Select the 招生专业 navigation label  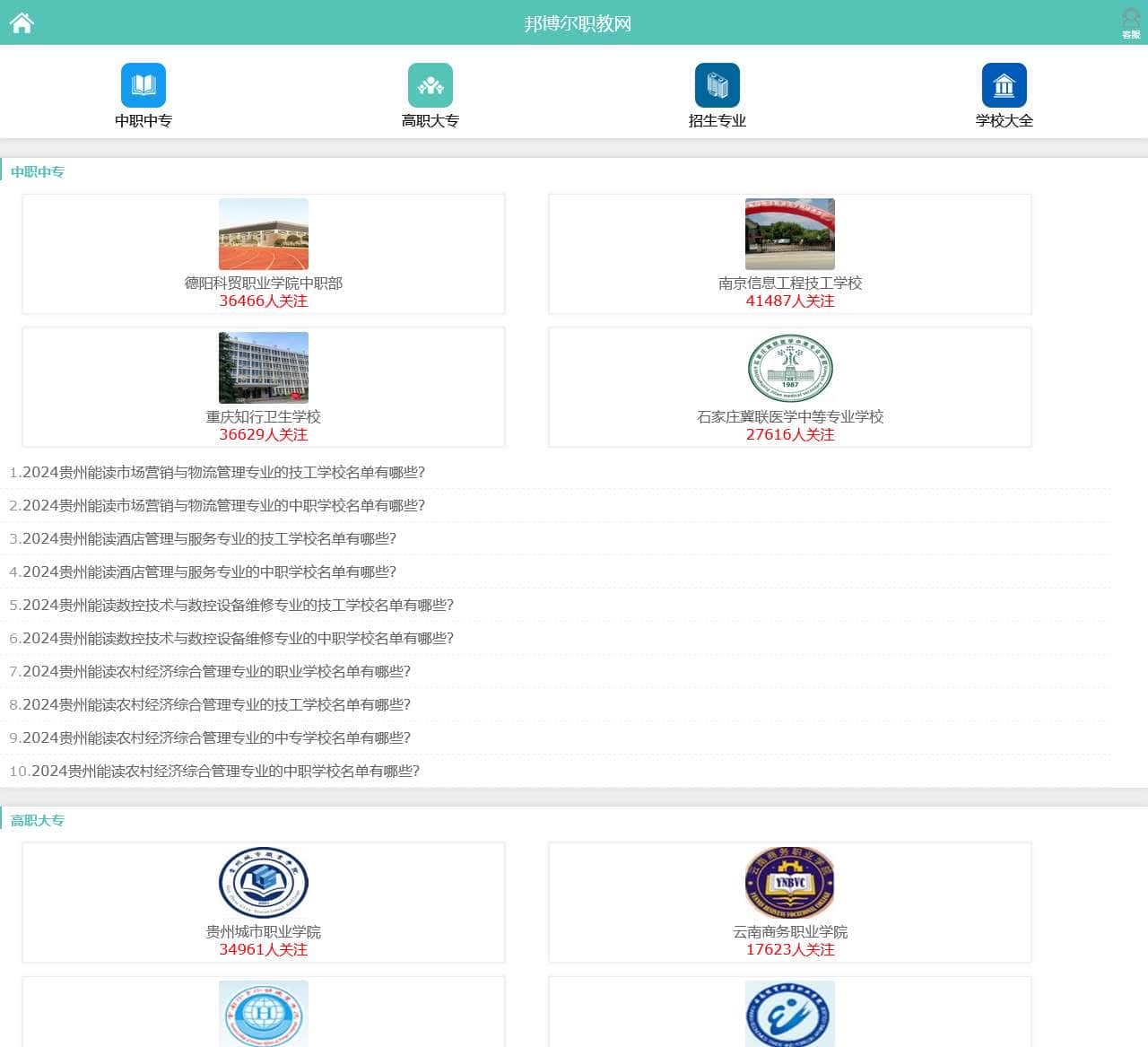click(x=717, y=121)
